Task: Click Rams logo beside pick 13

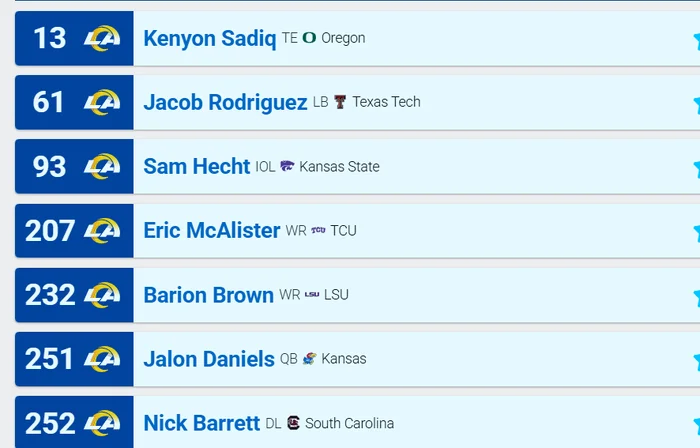Action: click(x=102, y=39)
